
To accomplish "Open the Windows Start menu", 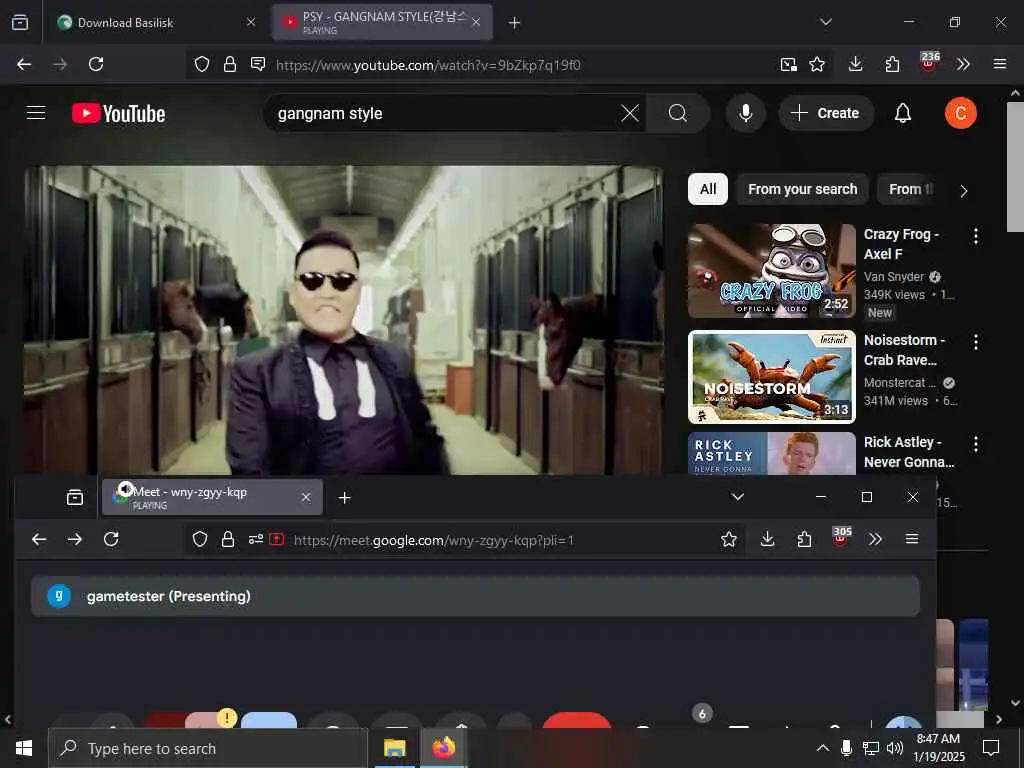I will click(x=24, y=748).
